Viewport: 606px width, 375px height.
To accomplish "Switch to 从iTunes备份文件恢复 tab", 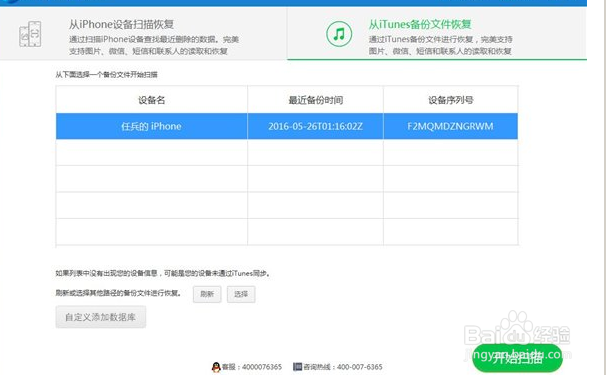I will pos(437,33).
